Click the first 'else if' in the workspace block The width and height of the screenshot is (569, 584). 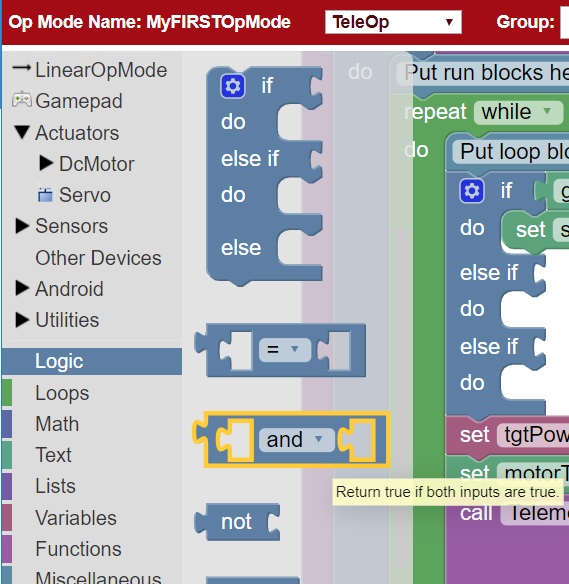tap(489, 273)
